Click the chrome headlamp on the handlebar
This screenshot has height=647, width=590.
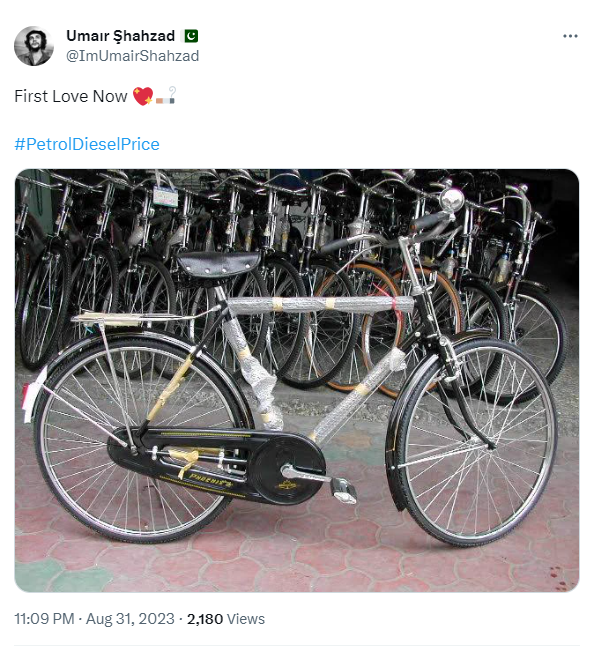tap(451, 200)
